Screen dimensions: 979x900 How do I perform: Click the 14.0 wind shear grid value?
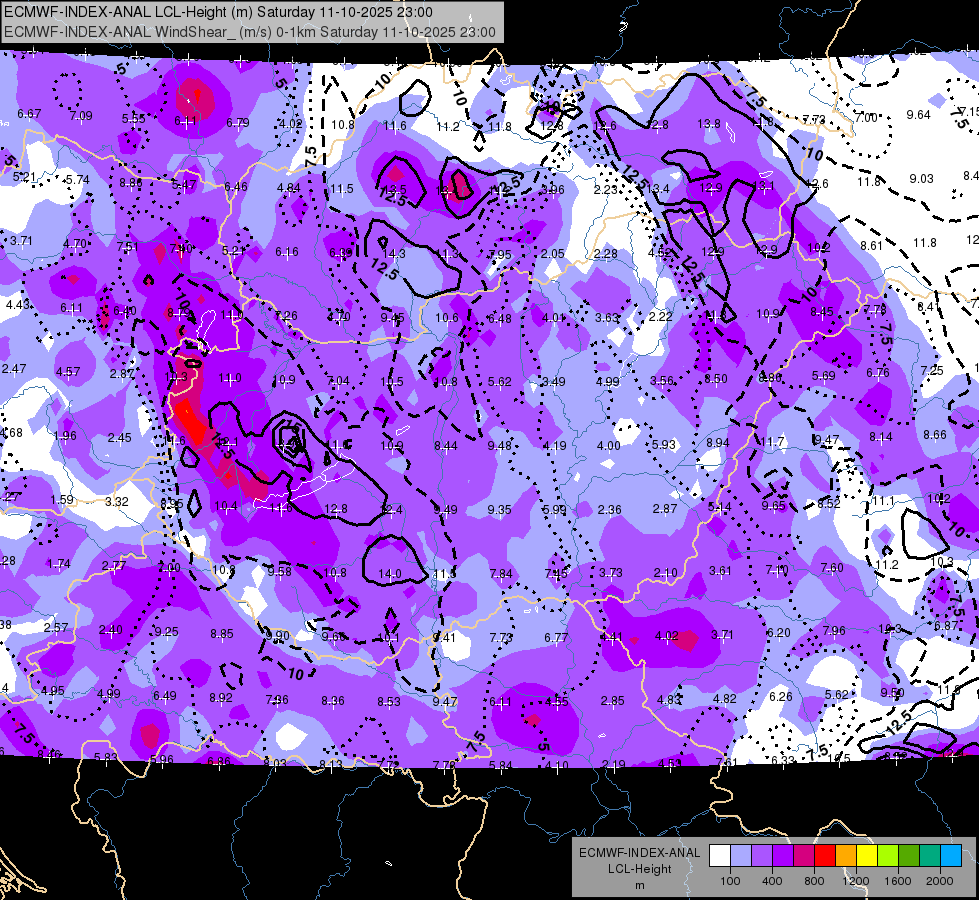(x=390, y=573)
